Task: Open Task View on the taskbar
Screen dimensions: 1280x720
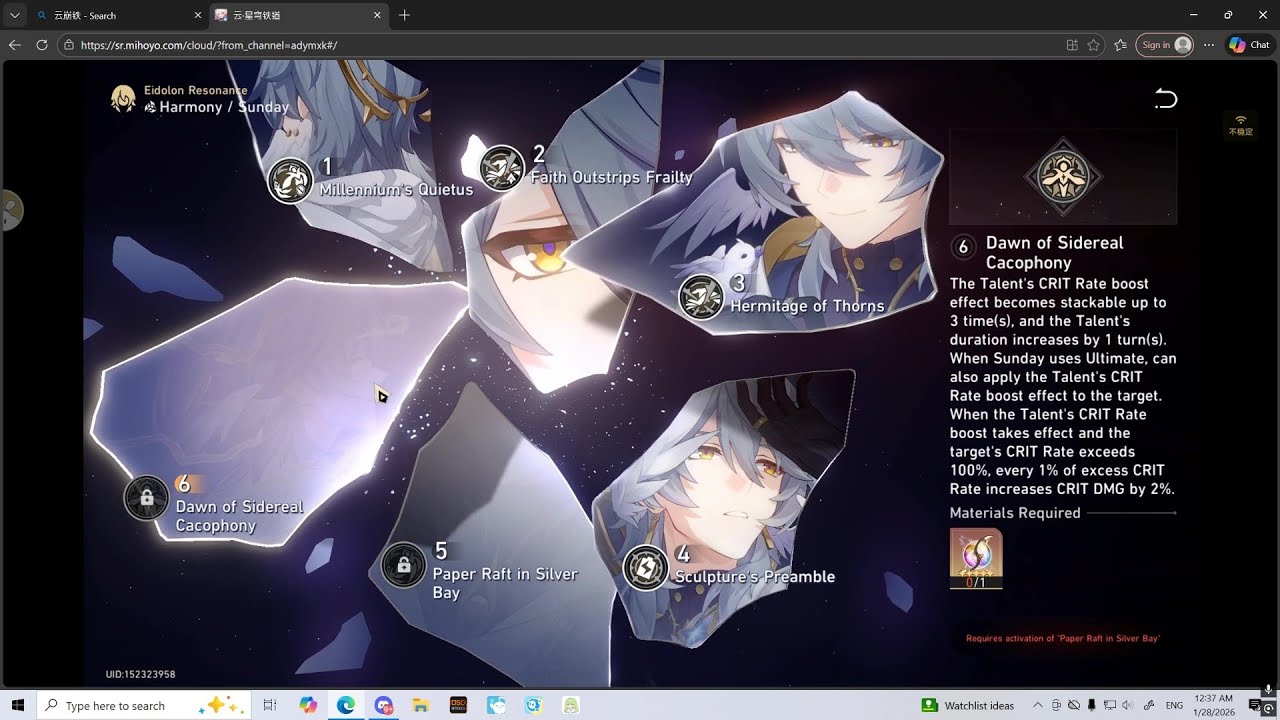Action: 269,705
